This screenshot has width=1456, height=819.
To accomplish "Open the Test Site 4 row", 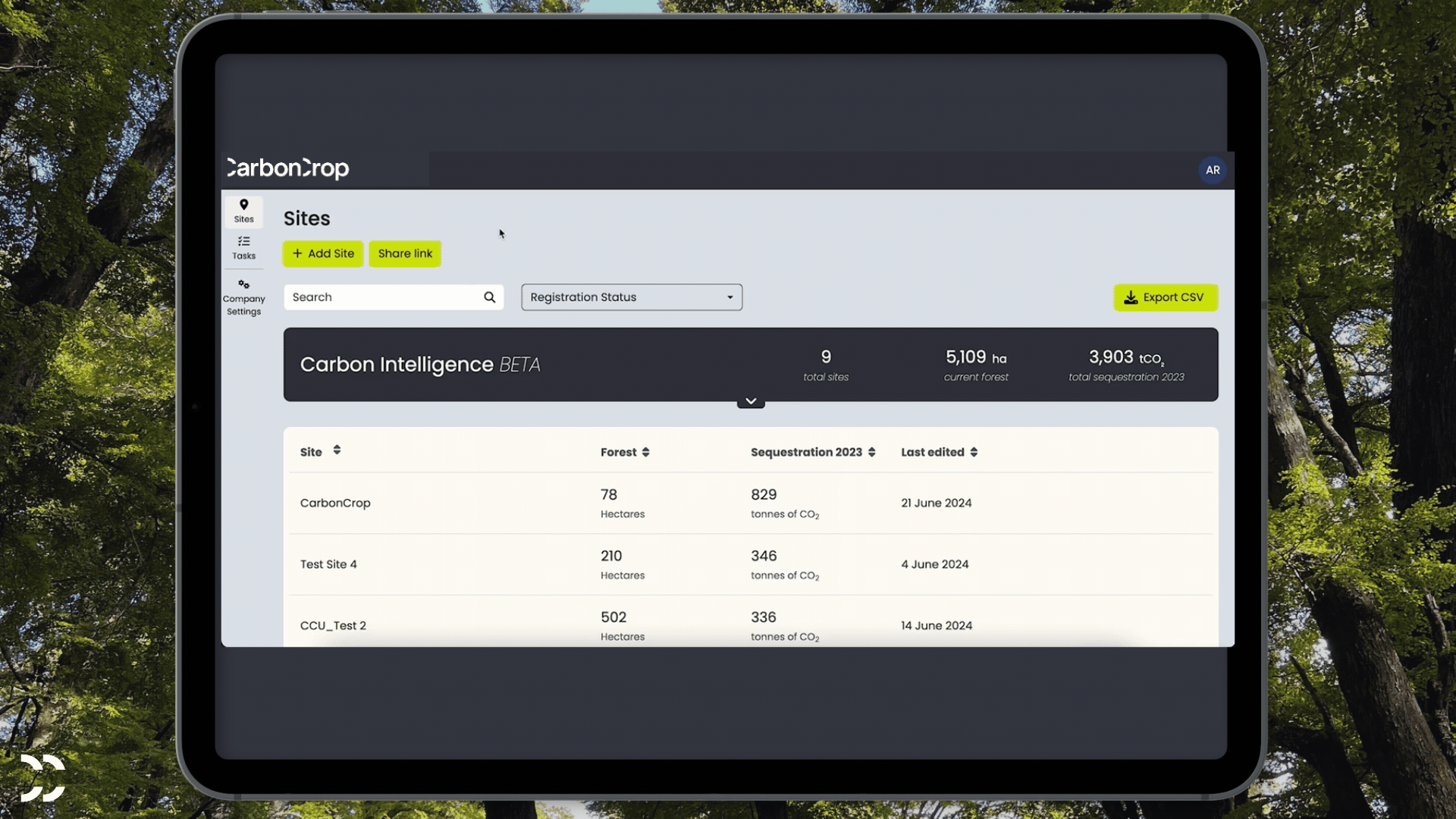I will pyautogui.click(x=328, y=564).
